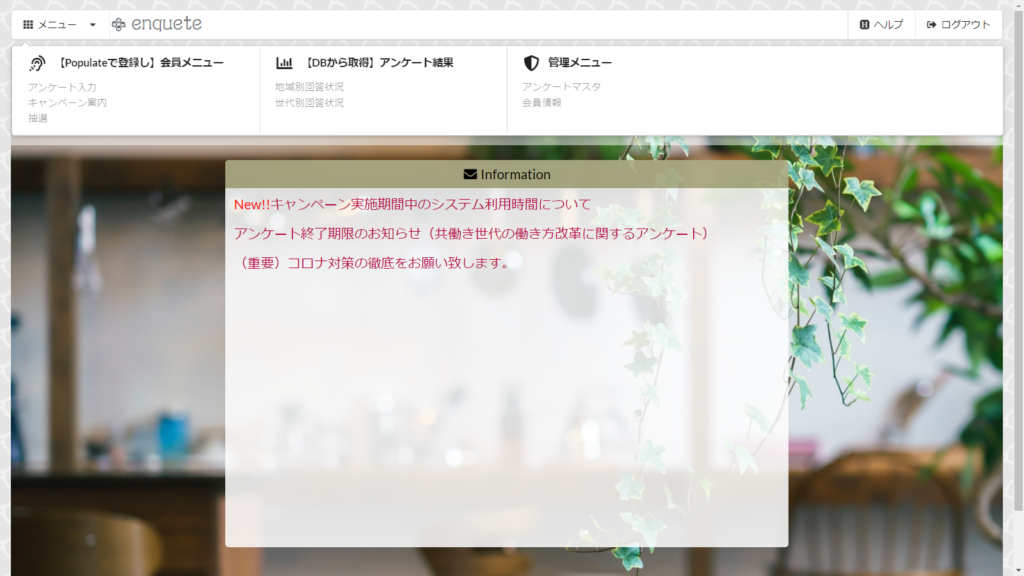Expand the メニュー dropdown arrow
Image resolution: width=1024 pixels, height=576 pixels.
coord(93,25)
